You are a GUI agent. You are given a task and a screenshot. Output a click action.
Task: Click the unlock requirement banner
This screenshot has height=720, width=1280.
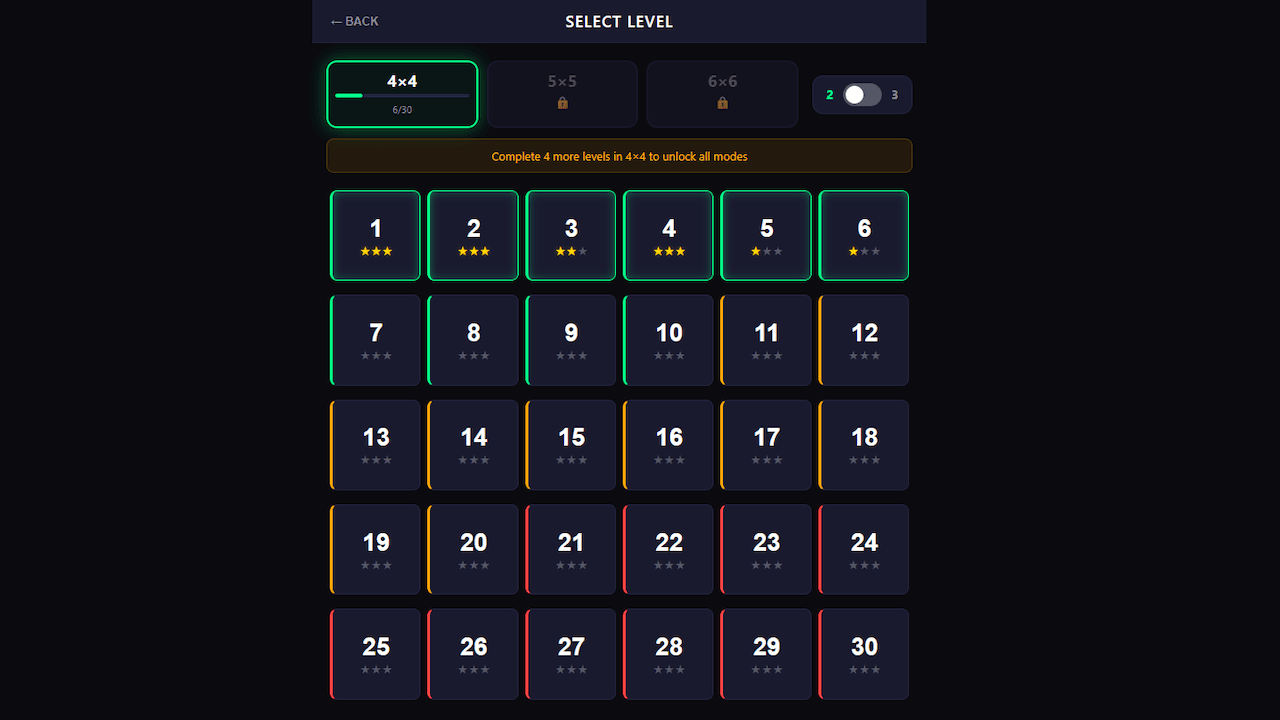click(619, 156)
